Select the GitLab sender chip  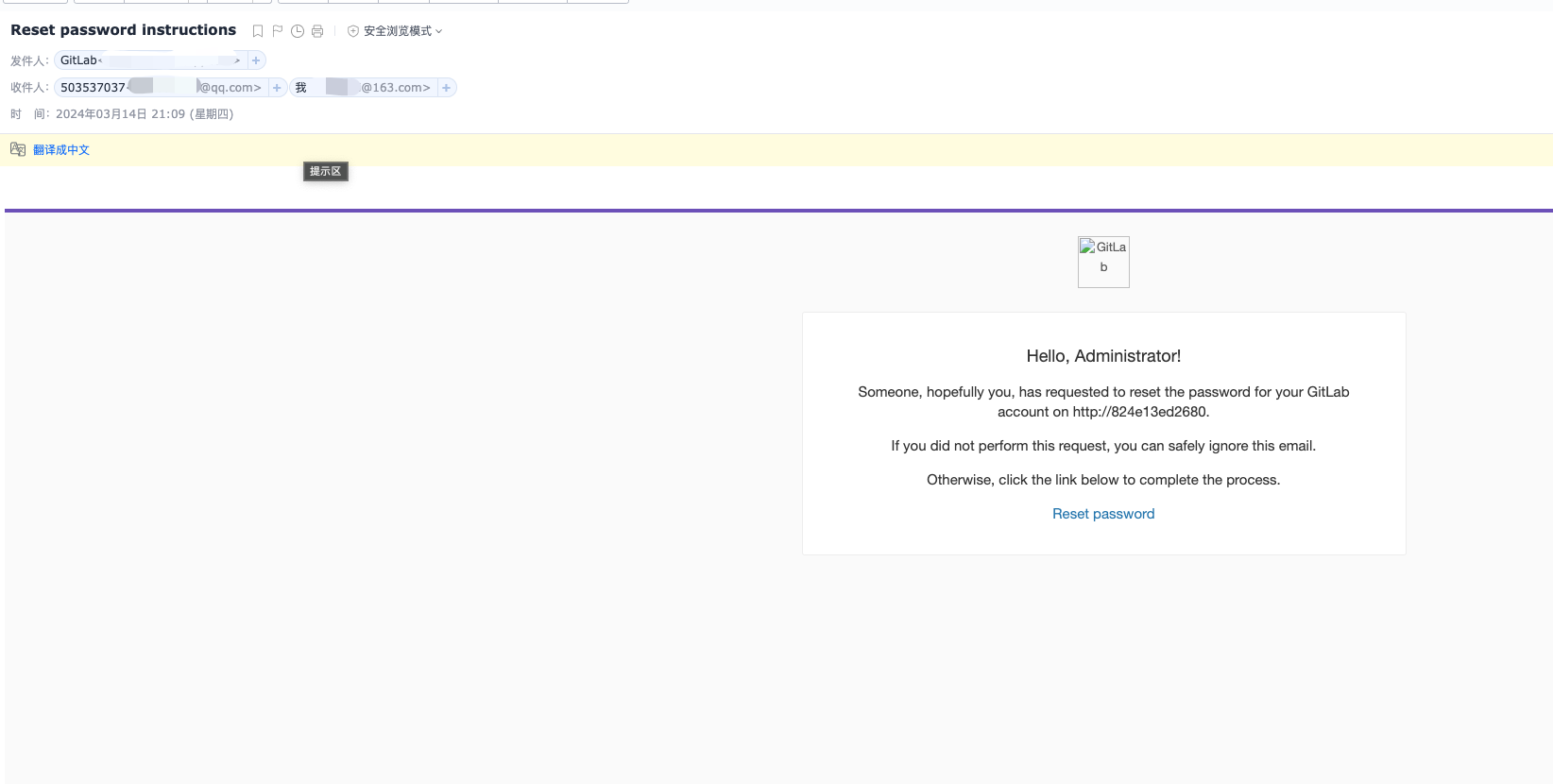coord(151,60)
